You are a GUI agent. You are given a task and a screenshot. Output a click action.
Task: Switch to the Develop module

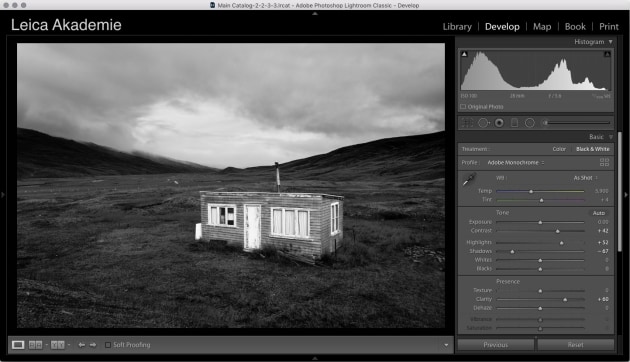tap(502, 27)
